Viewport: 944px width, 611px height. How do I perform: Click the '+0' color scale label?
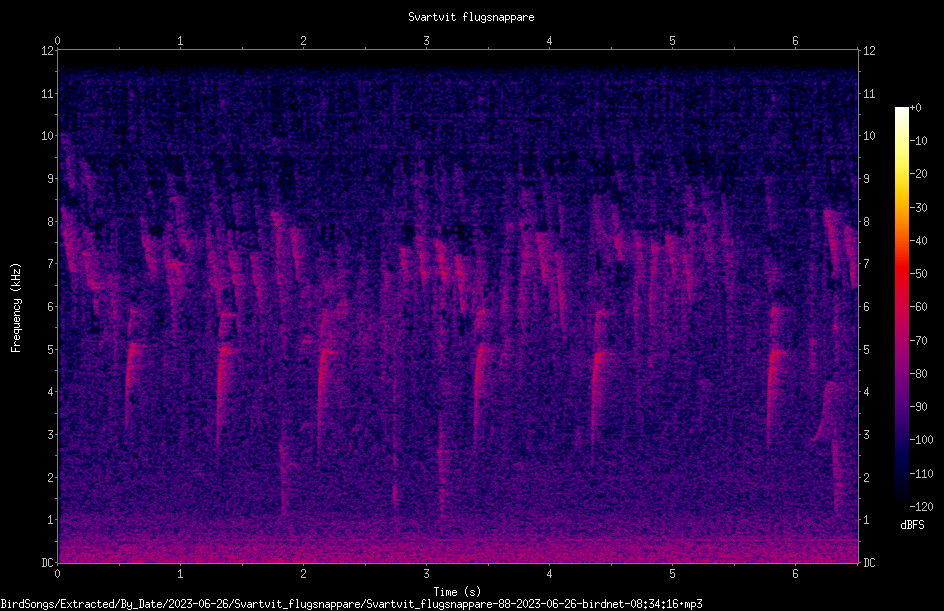tap(915, 108)
